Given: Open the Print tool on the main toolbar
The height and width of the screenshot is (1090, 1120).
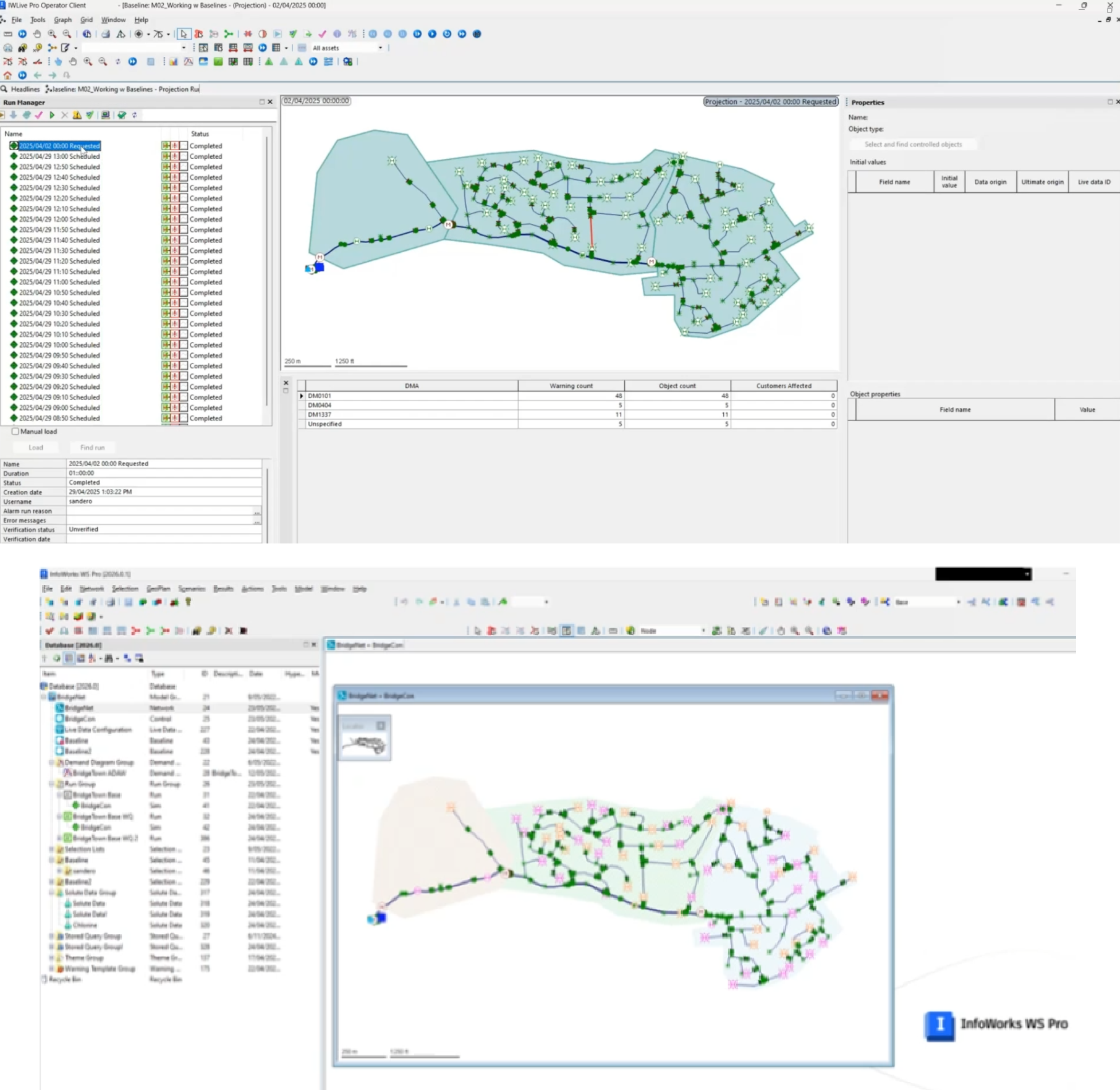Looking at the screenshot, I should coord(105,35).
